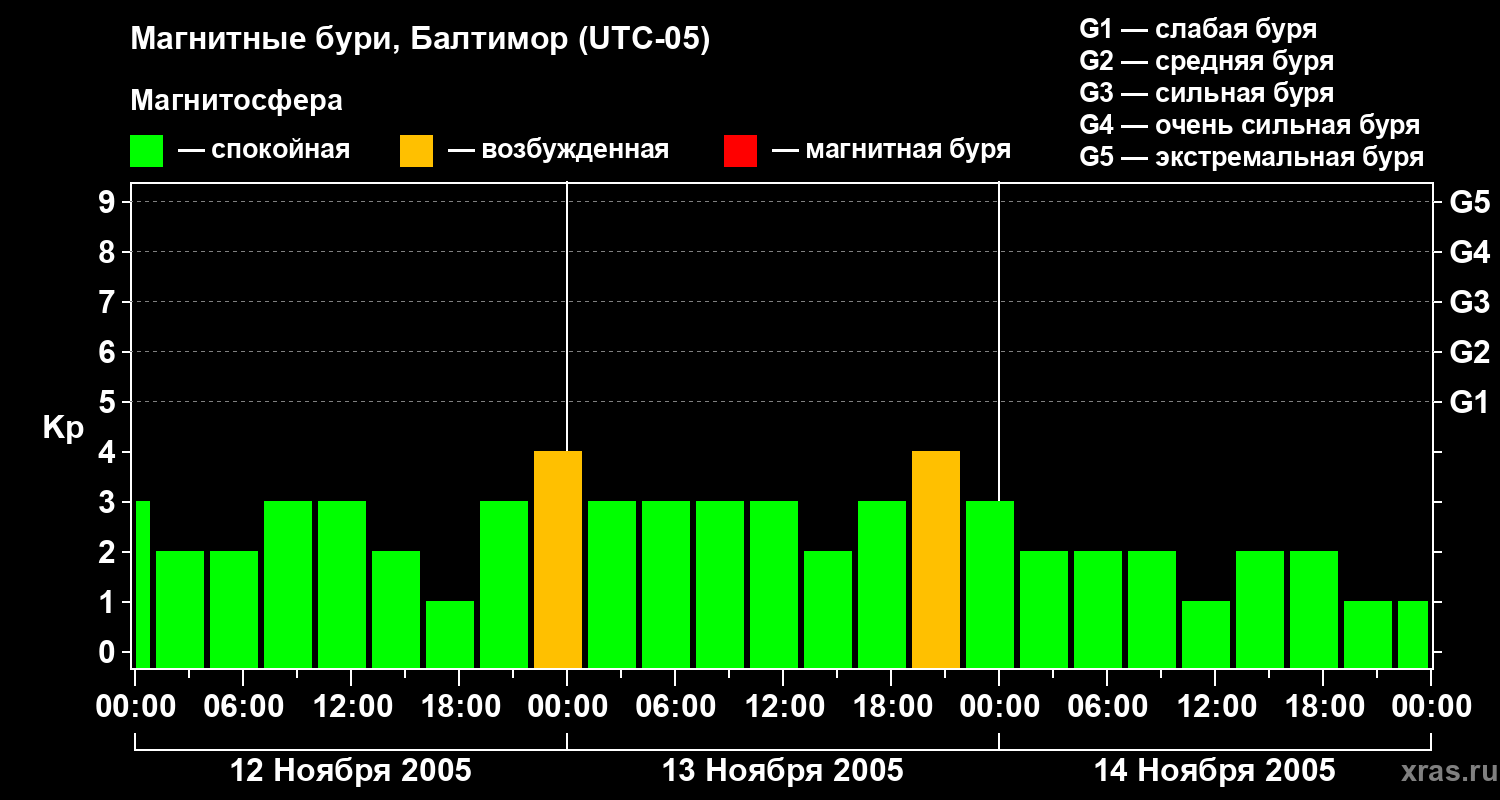Click the G4 tick label on right axis
1500x800 pixels.
[1470, 252]
